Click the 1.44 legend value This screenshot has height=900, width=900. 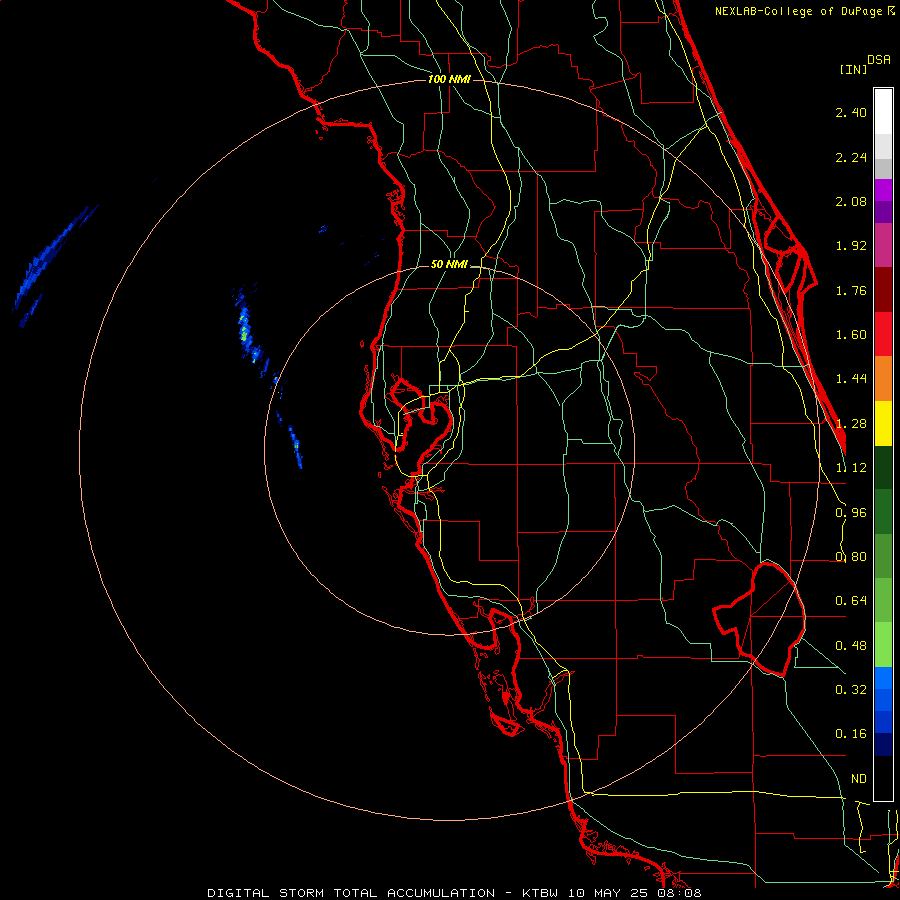point(851,379)
